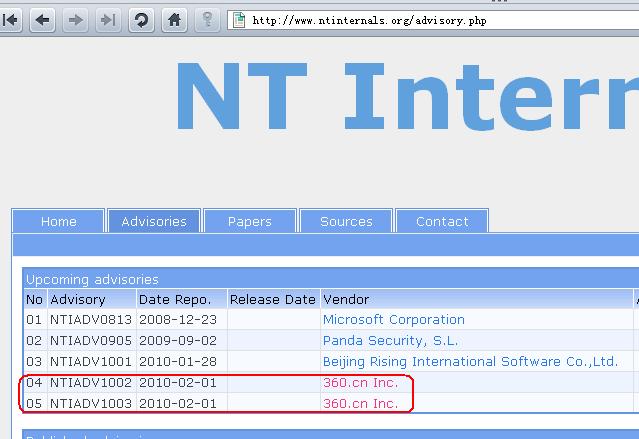Open Beijing Rising International Software link
This screenshot has width=639, height=439.
click(470, 361)
